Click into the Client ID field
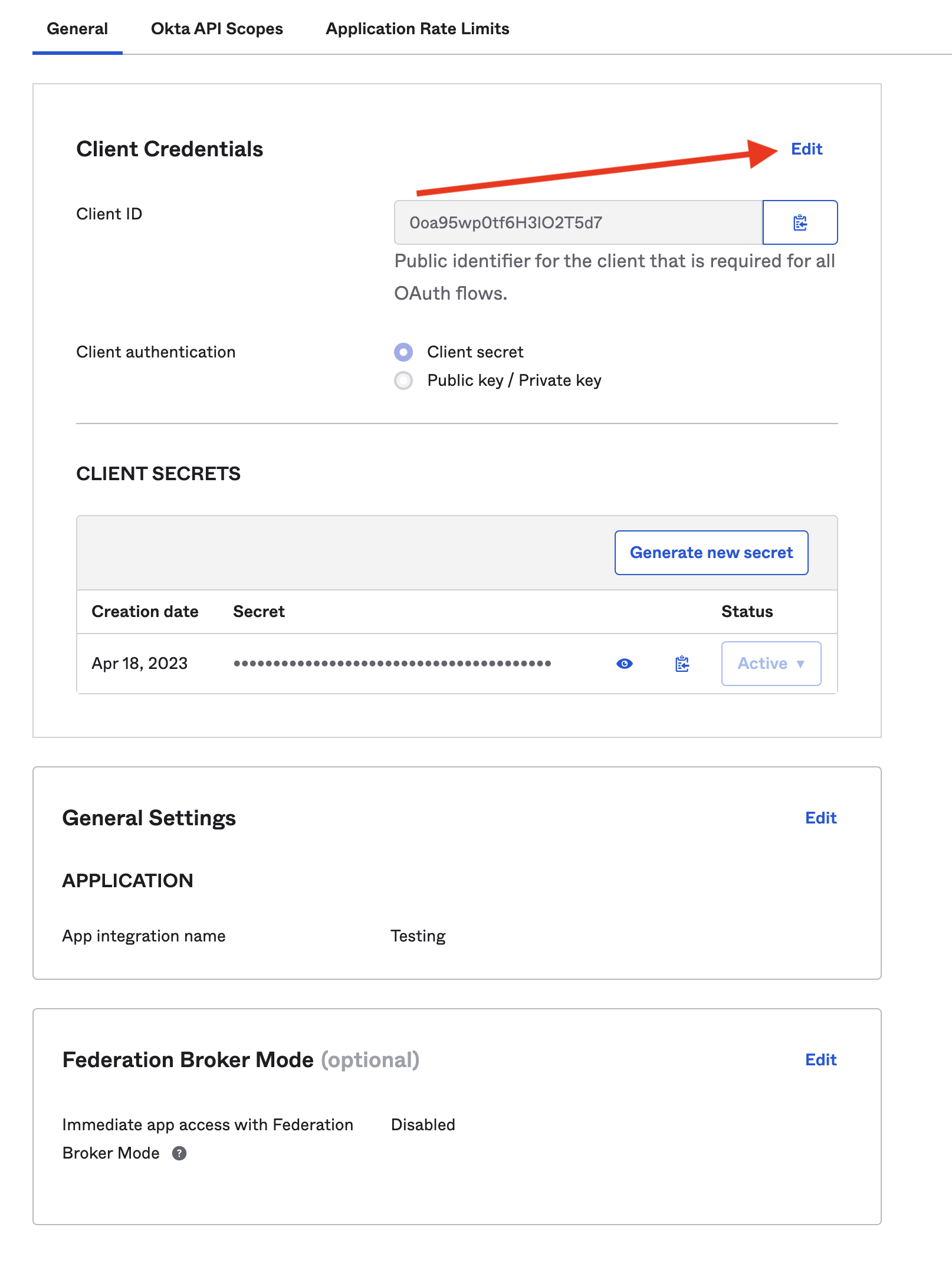 (578, 222)
